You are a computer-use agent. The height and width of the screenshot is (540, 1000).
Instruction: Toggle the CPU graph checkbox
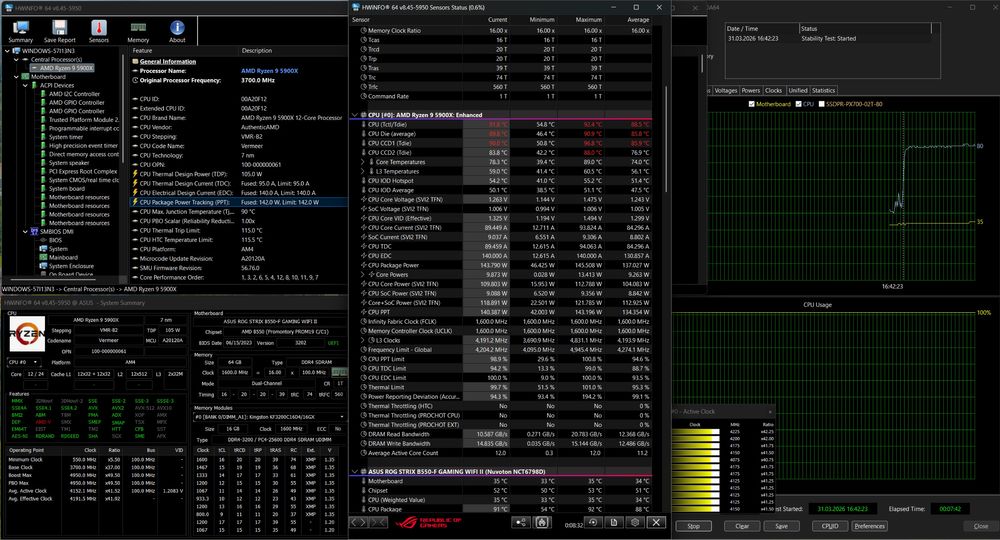click(797, 104)
